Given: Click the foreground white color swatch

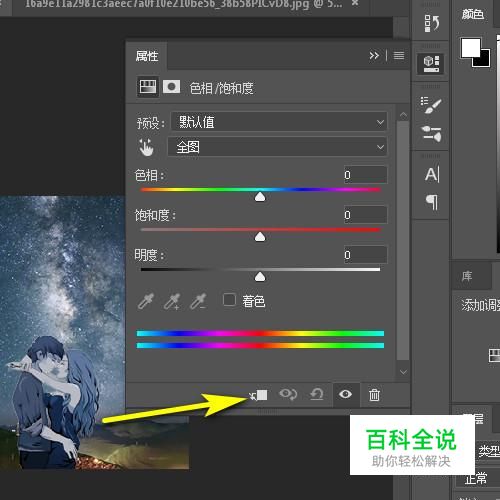Looking at the screenshot, I should pos(470,47).
